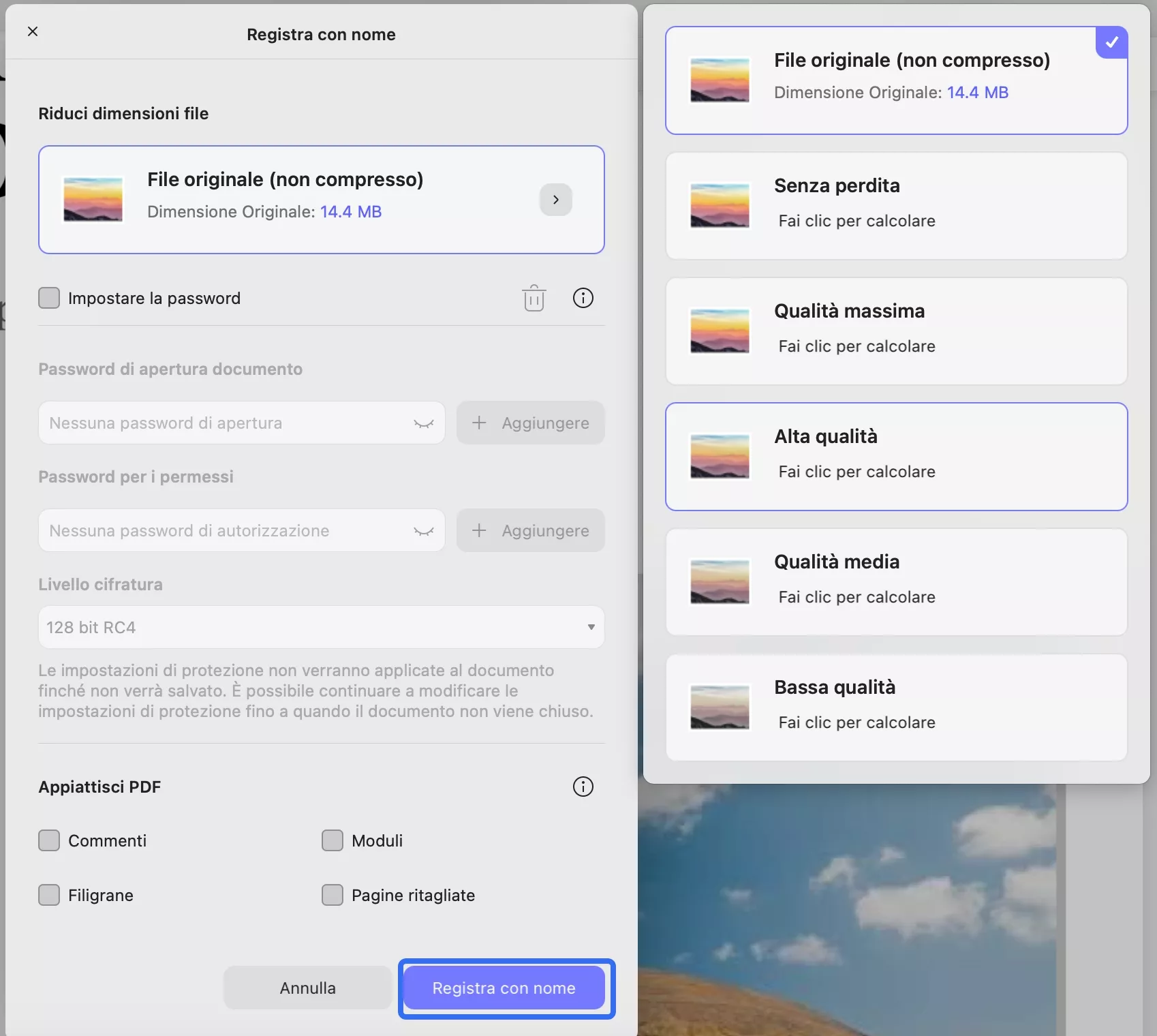Screen dimensions: 1157x1036
Task: Choose the Qualità massima compression option
Action: 897,331
